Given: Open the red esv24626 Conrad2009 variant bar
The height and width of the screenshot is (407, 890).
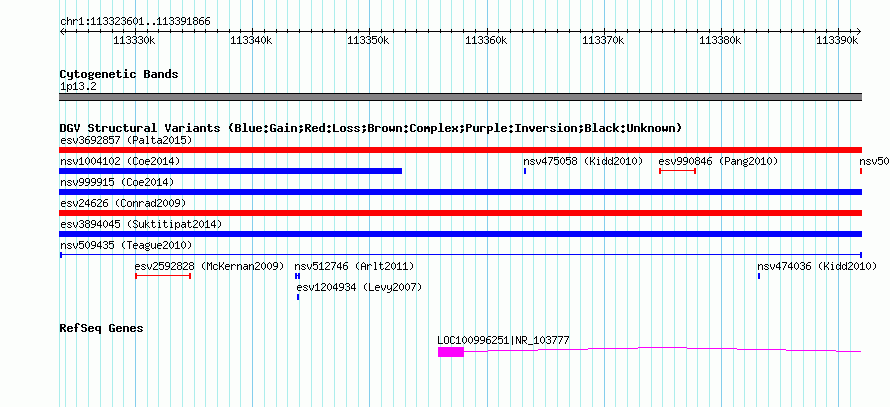Looking at the screenshot, I should [x=460, y=213].
